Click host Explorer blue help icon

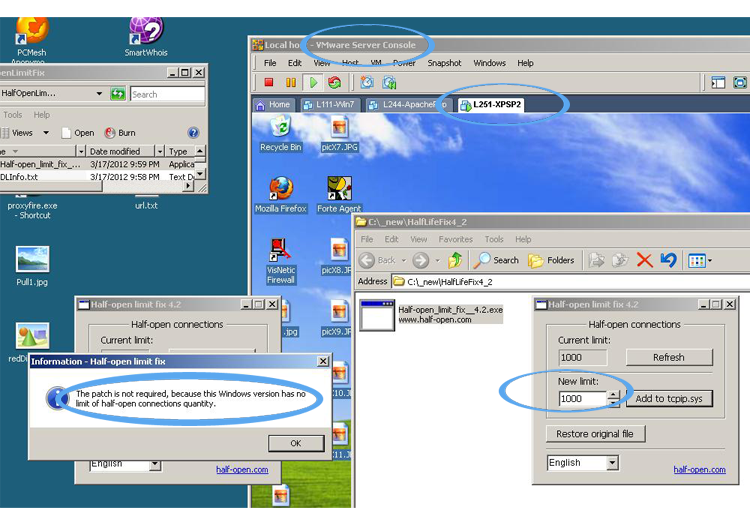point(193,133)
